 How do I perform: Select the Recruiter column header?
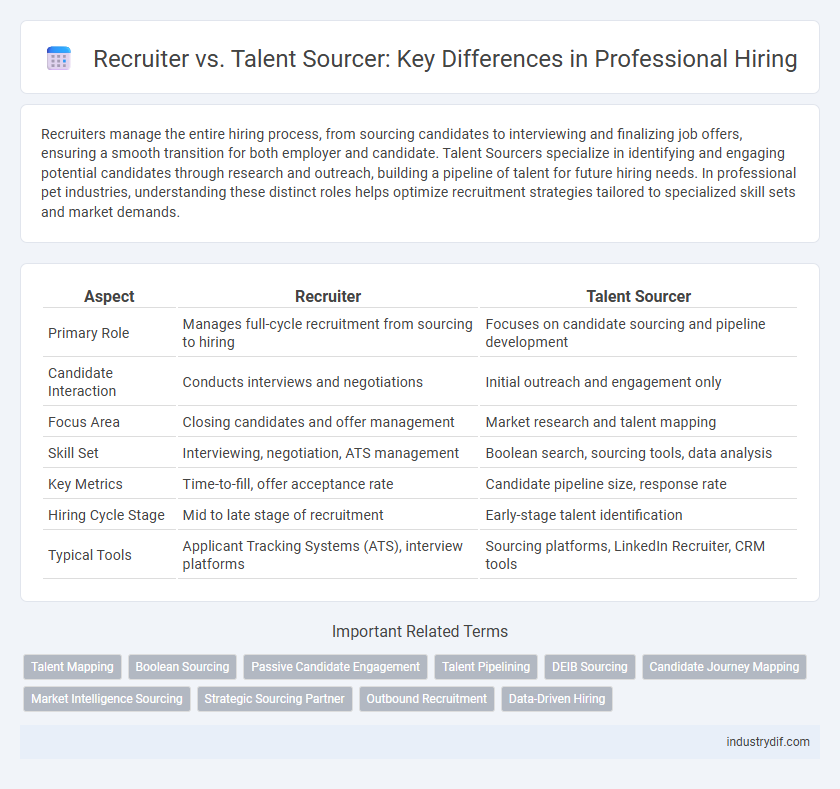328,296
